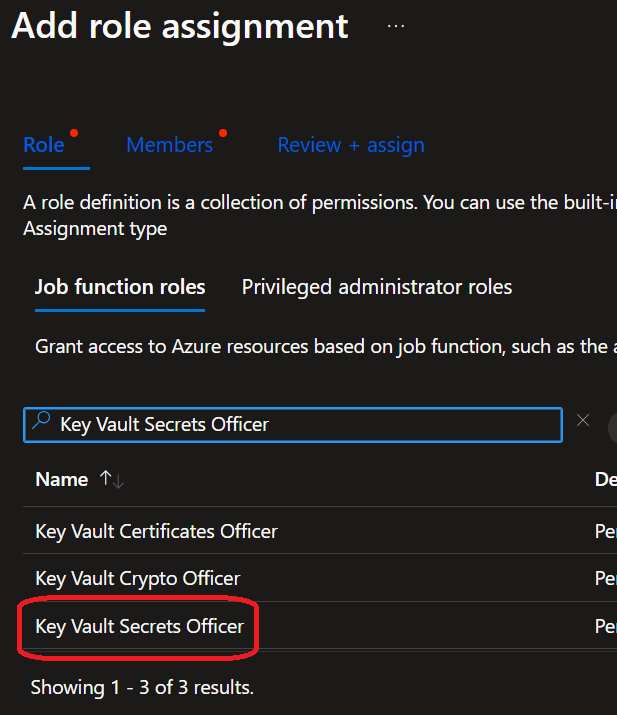The width and height of the screenshot is (617, 715).
Task: Click description cell of Key Vault Secrets Officer
Action: [606, 627]
